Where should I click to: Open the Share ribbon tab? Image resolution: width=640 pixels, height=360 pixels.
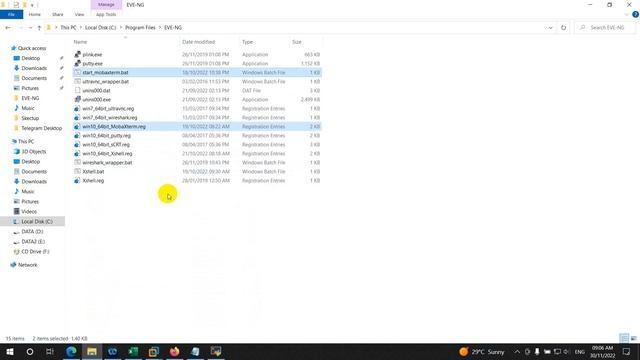pyautogui.click(x=58, y=14)
